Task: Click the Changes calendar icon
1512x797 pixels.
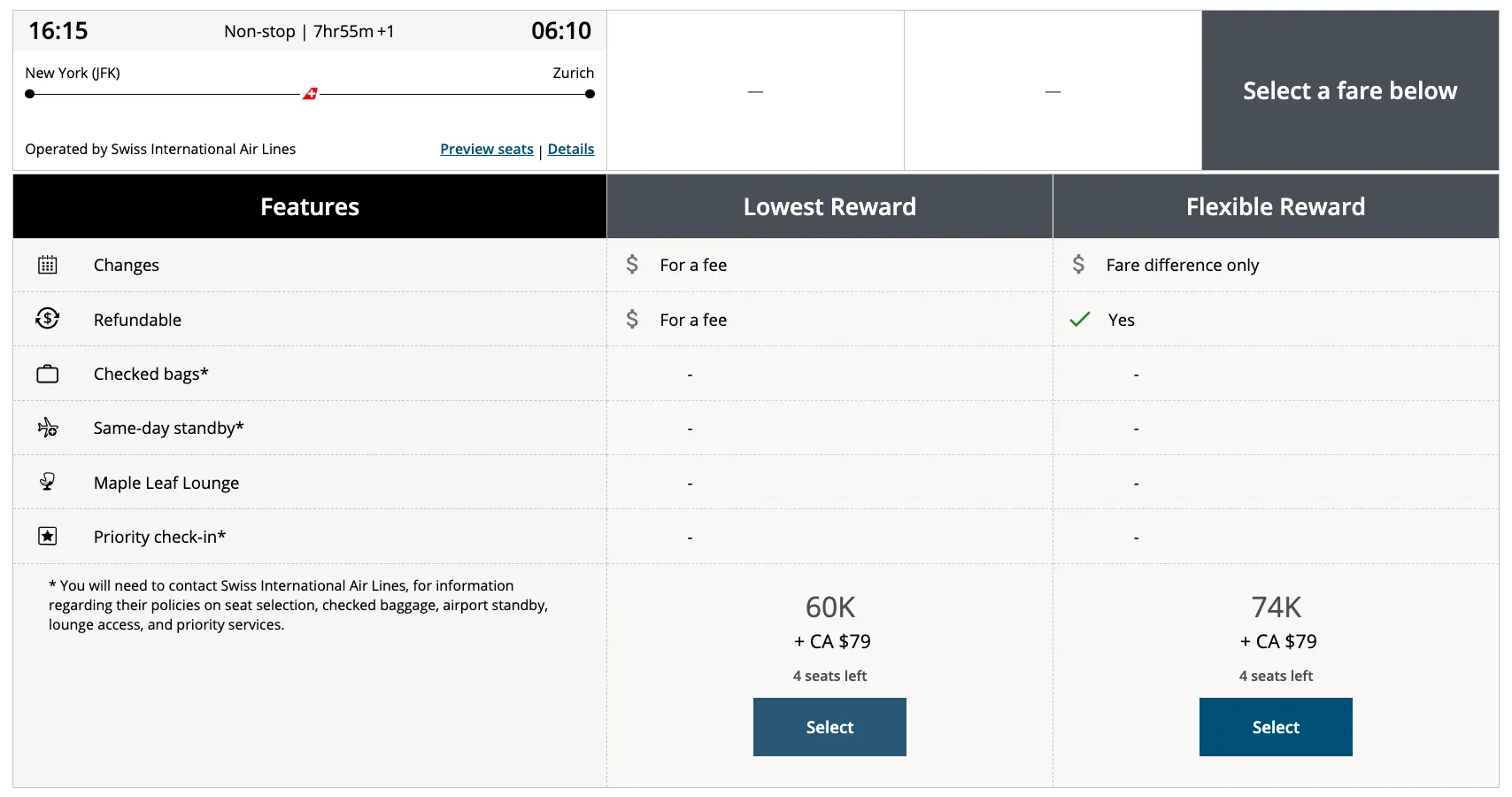Action: point(48,265)
